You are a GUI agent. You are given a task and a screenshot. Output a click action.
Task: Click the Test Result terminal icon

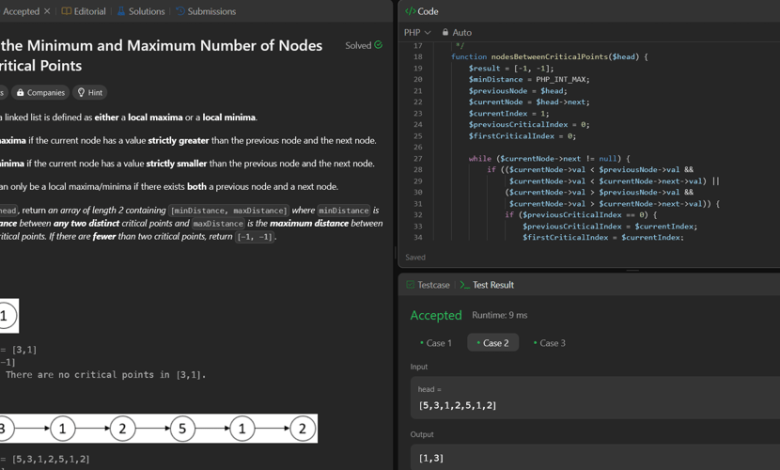(x=465, y=285)
